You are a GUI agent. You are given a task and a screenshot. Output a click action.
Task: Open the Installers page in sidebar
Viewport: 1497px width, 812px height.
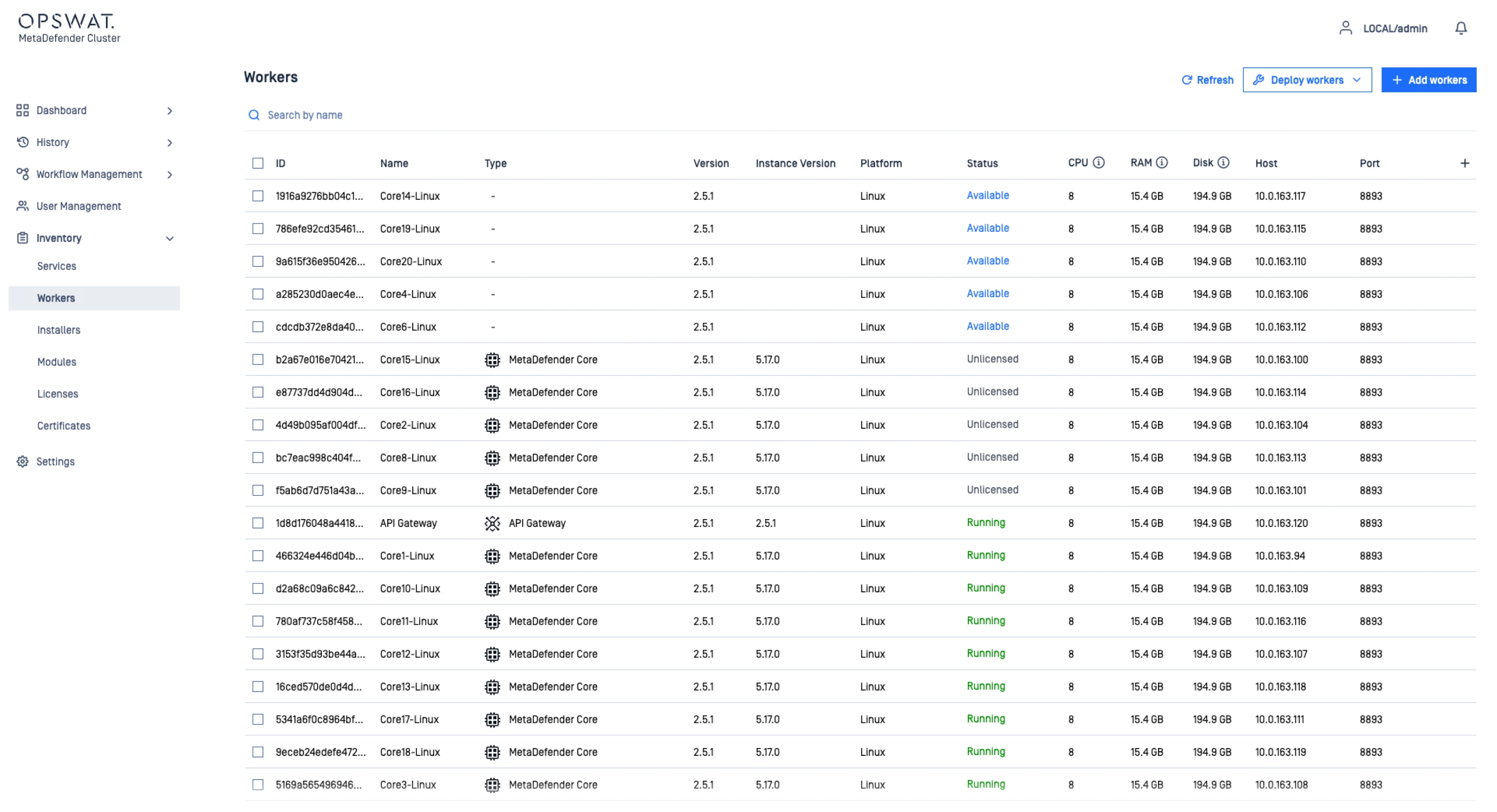[x=59, y=330]
